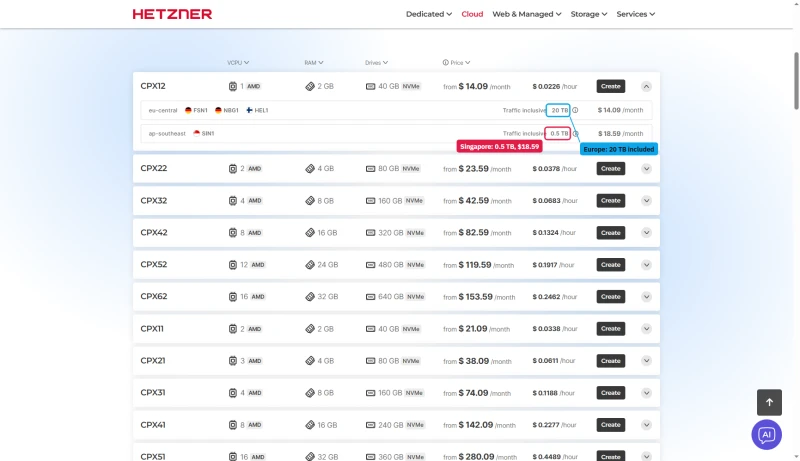Expand the CPX42 row details
The image size is (800, 461).
[646, 233]
